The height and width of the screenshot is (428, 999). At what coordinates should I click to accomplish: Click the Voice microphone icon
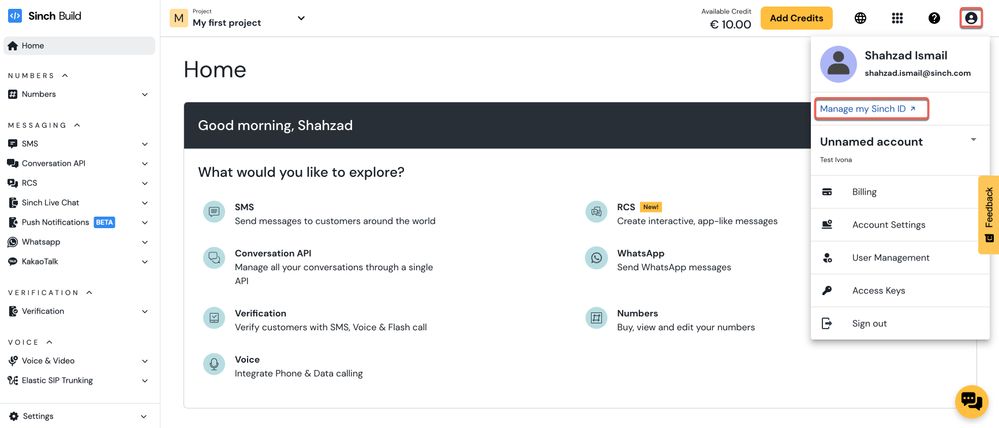tap(214, 364)
